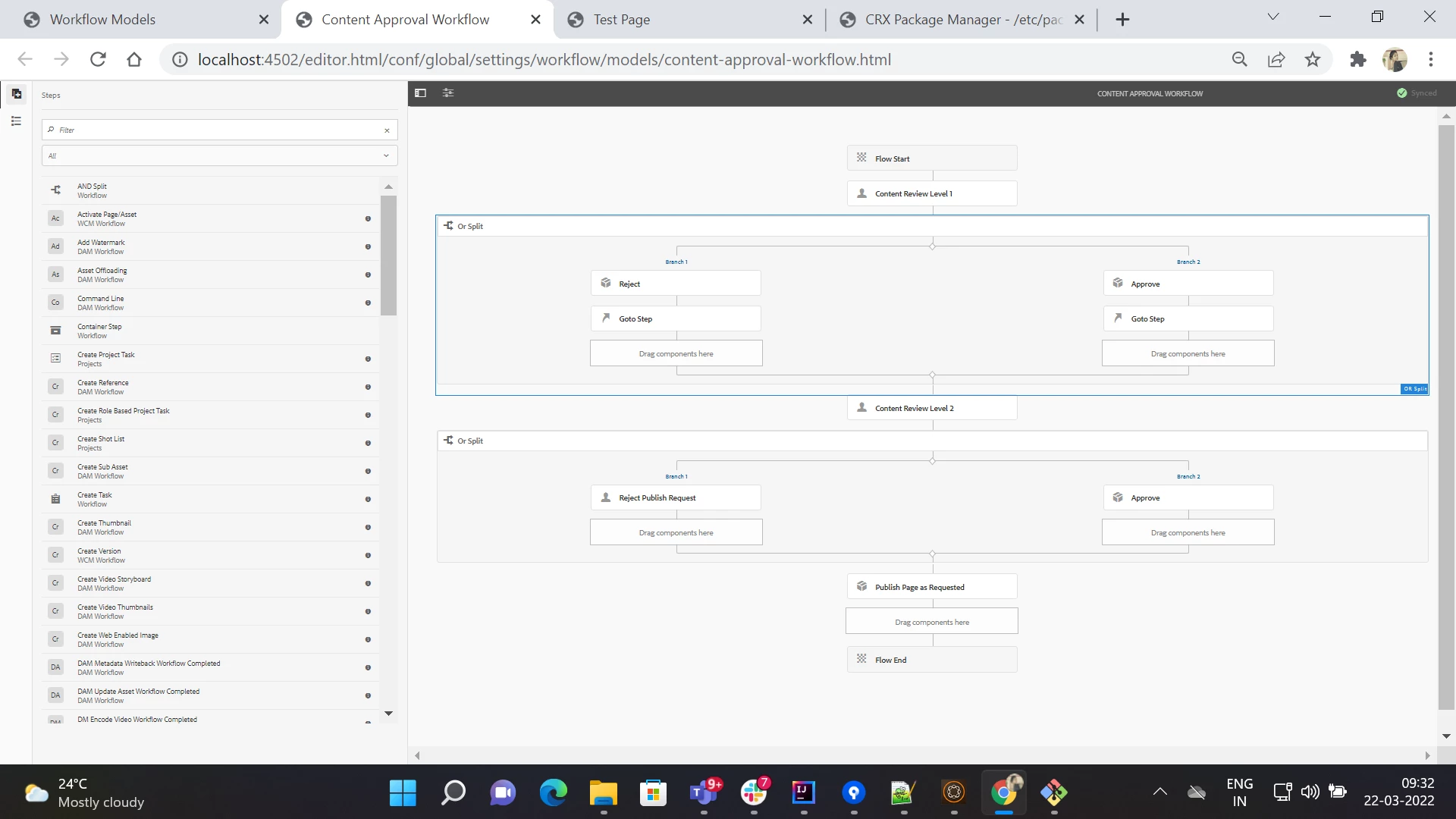Open workflow model properties sliders icon
Screen dimensions: 1456x819
point(448,93)
